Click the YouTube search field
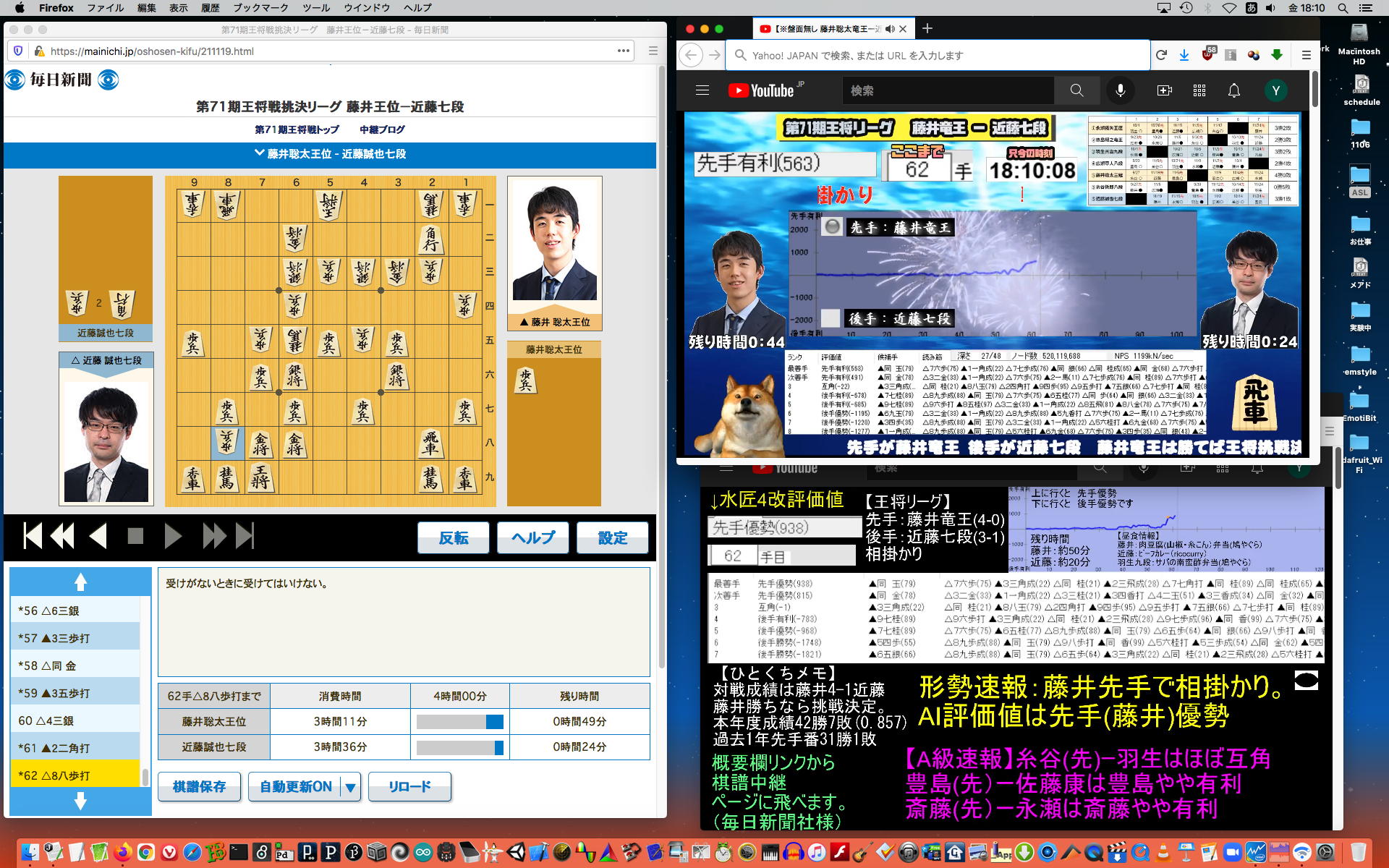 [948, 90]
